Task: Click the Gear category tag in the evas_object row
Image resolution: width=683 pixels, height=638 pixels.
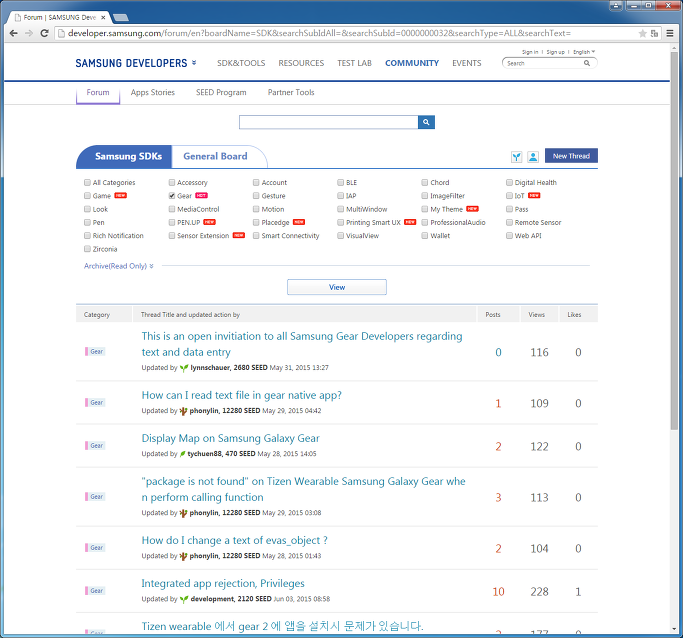Action: (95, 548)
